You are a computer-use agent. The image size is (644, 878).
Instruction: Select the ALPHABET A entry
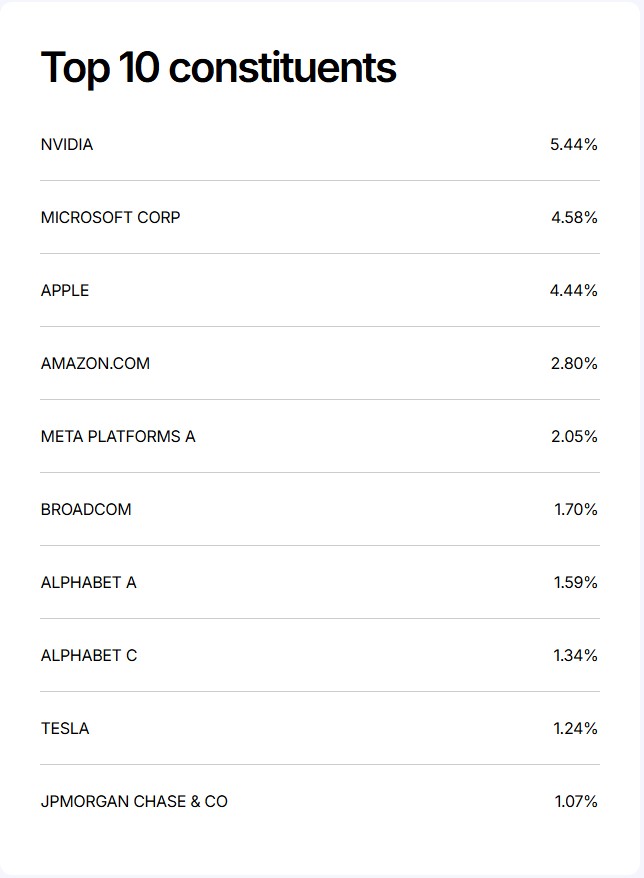88,583
